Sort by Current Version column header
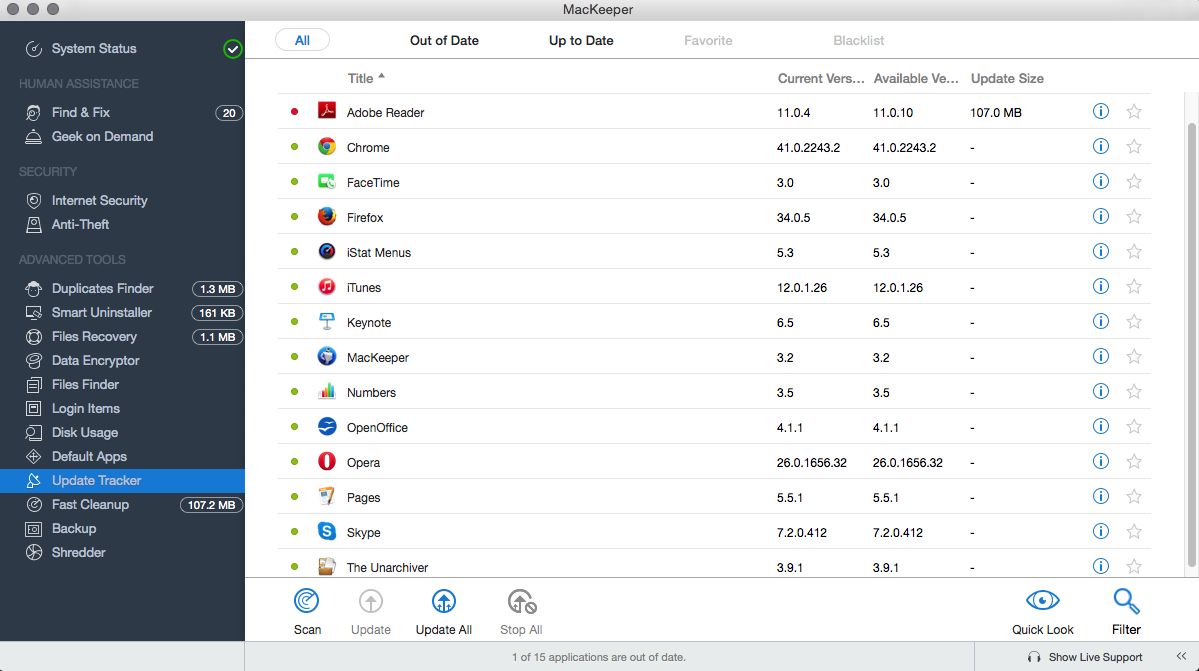The width and height of the screenshot is (1199, 671). click(821, 78)
